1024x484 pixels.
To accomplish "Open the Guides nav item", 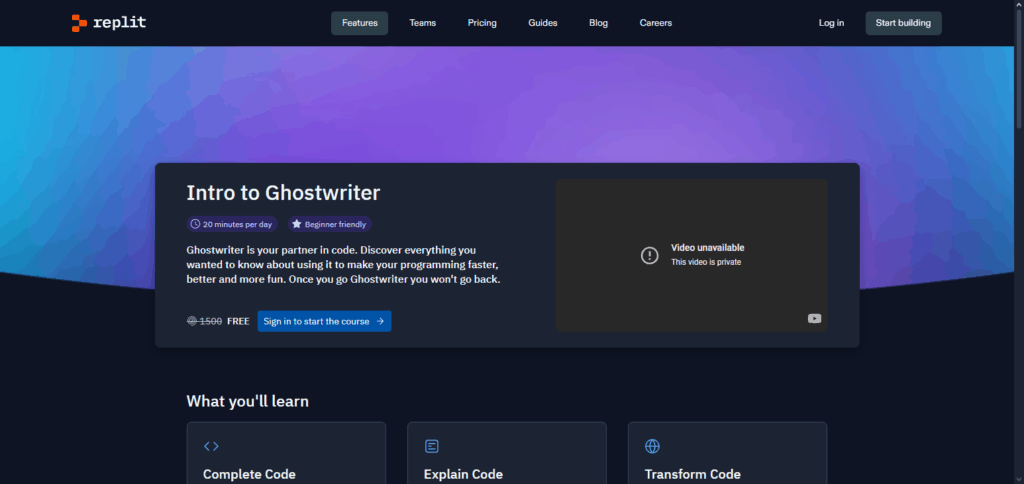I will 543,23.
